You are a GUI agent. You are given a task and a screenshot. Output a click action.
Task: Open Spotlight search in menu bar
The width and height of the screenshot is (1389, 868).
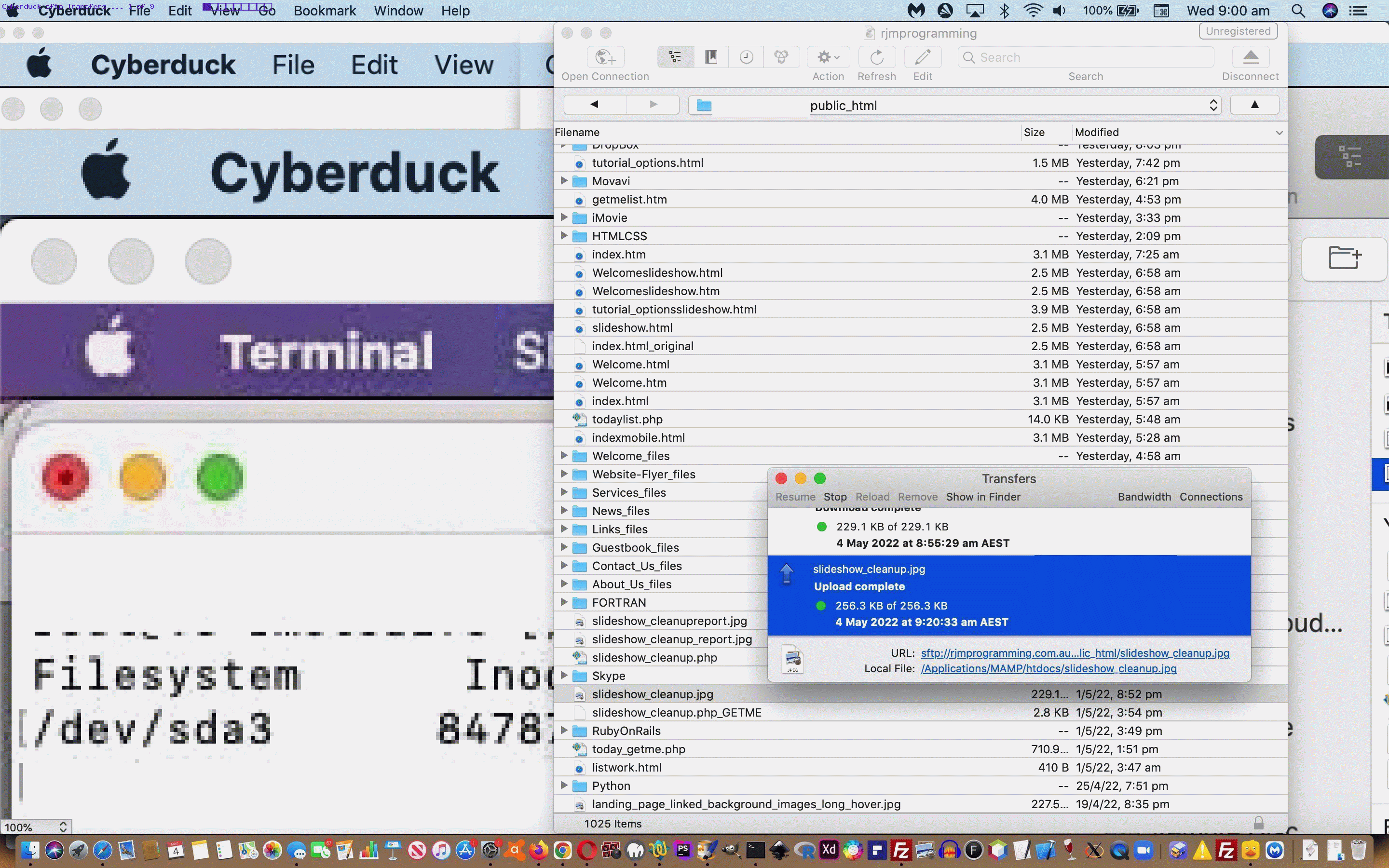point(1298,10)
